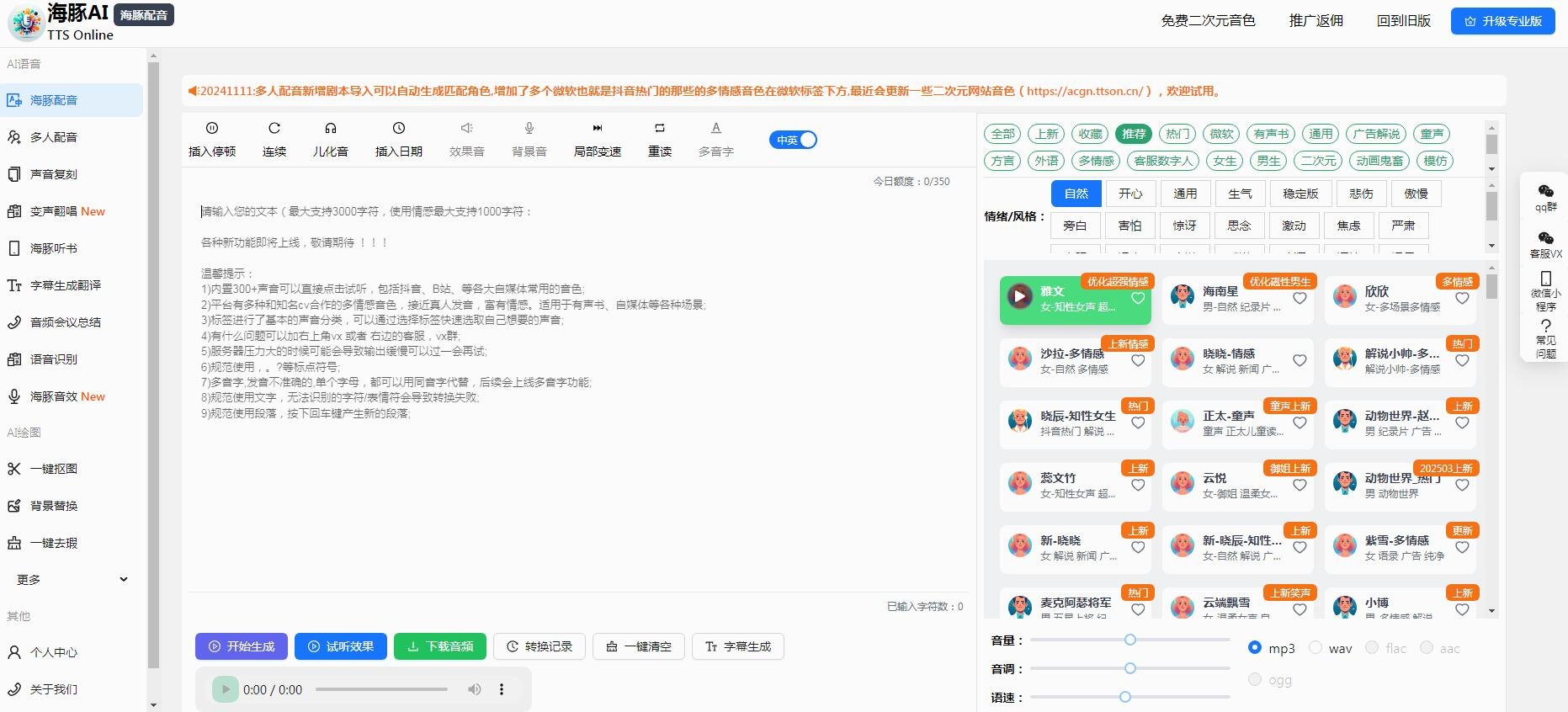
Task: Click the 开始生成 button
Action: [x=242, y=646]
